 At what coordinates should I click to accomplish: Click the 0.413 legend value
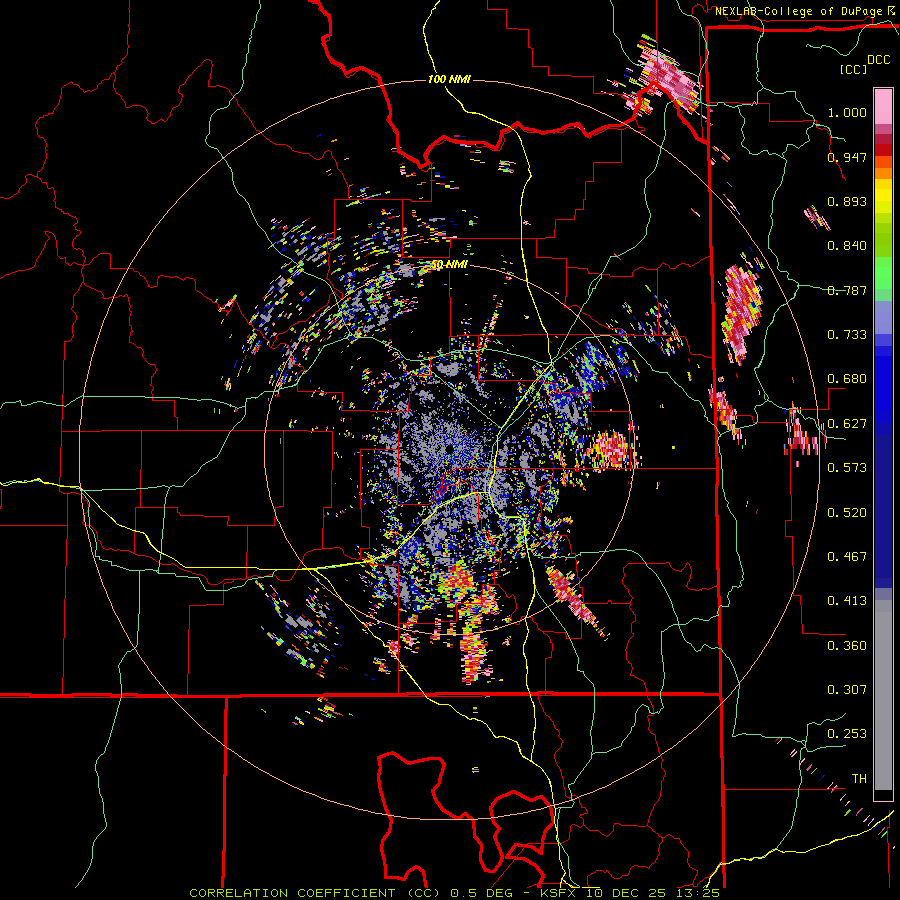tap(847, 600)
